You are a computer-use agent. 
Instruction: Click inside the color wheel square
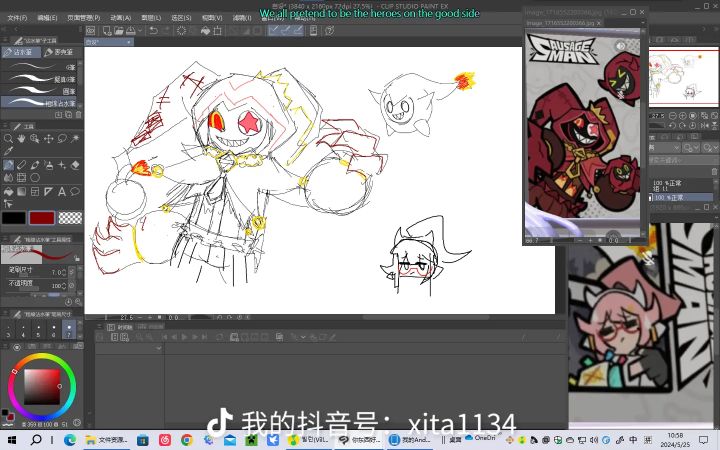pos(42,387)
